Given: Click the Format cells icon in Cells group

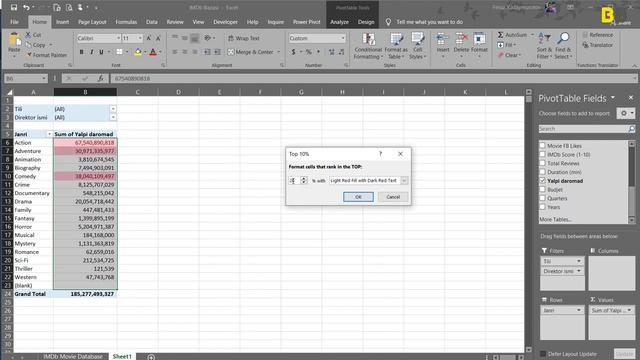Looking at the screenshot, I should coord(479,38).
